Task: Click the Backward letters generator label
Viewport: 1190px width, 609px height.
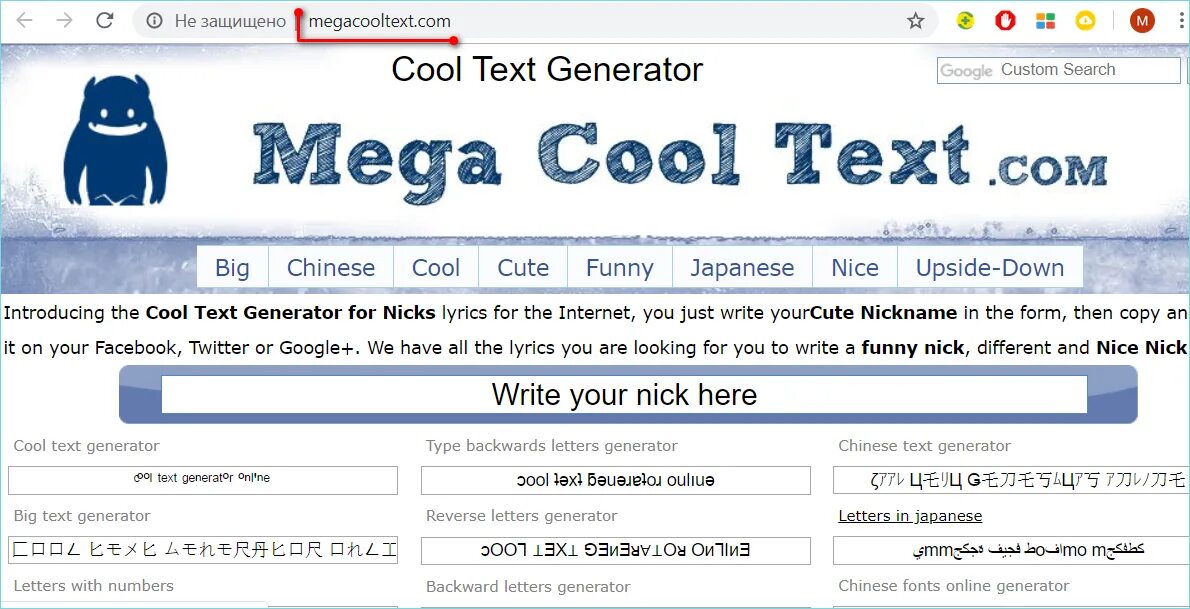Action: click(528, 586)
